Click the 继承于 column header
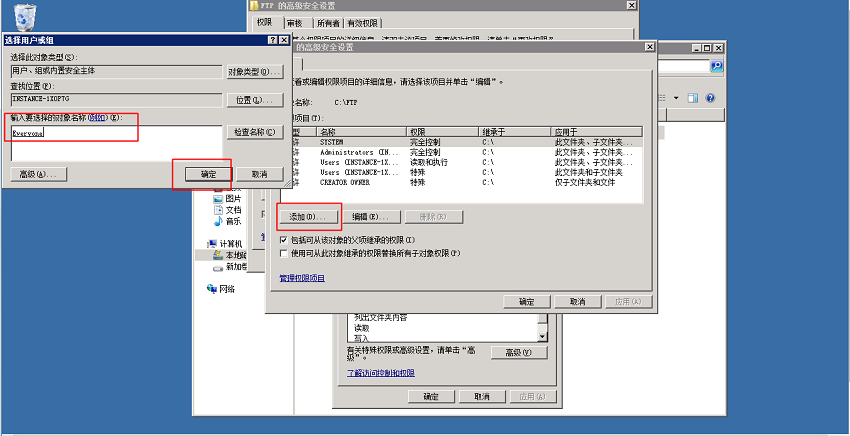This screenshot has width=850, height=436. [x=514, y=132]
